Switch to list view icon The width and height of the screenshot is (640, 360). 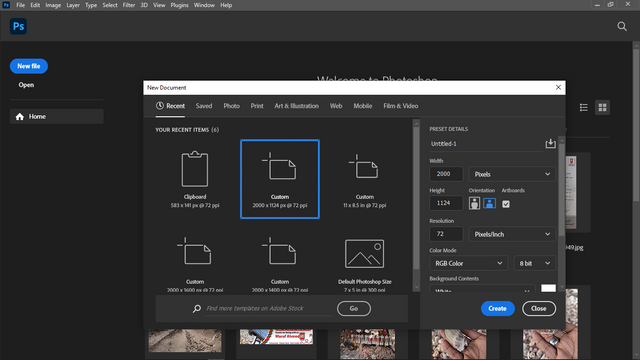tap(584, 107)
